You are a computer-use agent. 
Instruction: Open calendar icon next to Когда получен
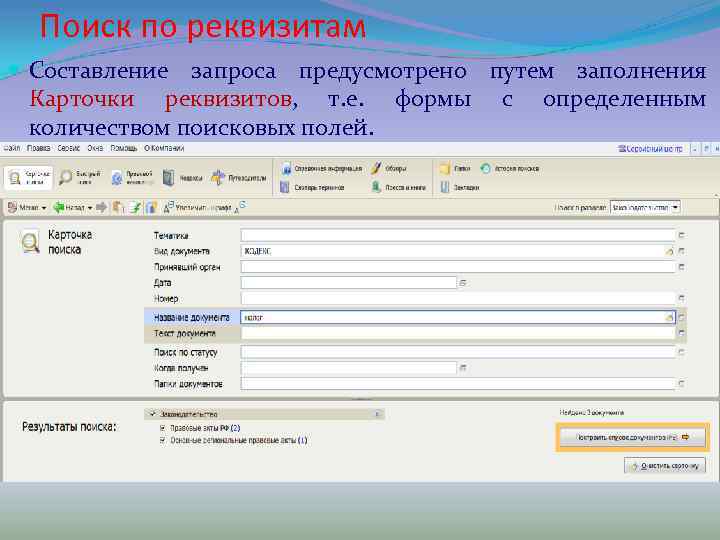tap(463, 368)
